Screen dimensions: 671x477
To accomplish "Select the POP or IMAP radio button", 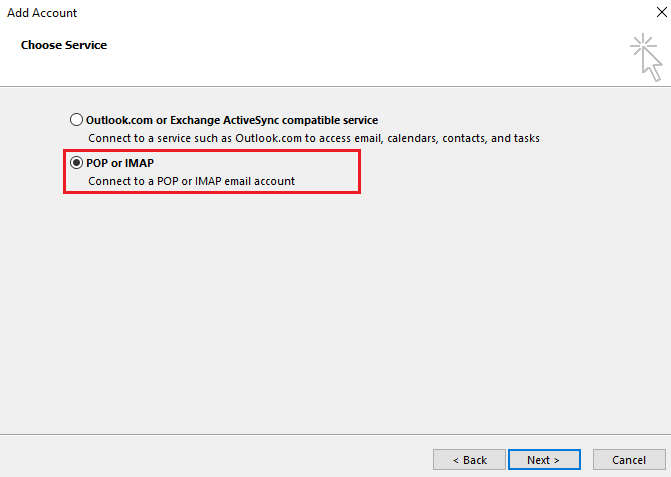I will [77, 163].
